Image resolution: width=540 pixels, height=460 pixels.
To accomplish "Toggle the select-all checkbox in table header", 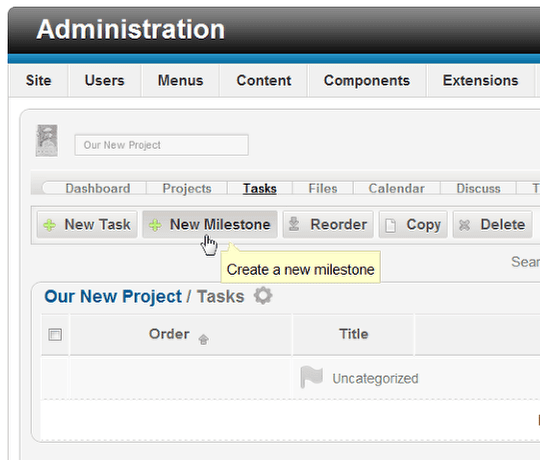I will coord(55,334).
